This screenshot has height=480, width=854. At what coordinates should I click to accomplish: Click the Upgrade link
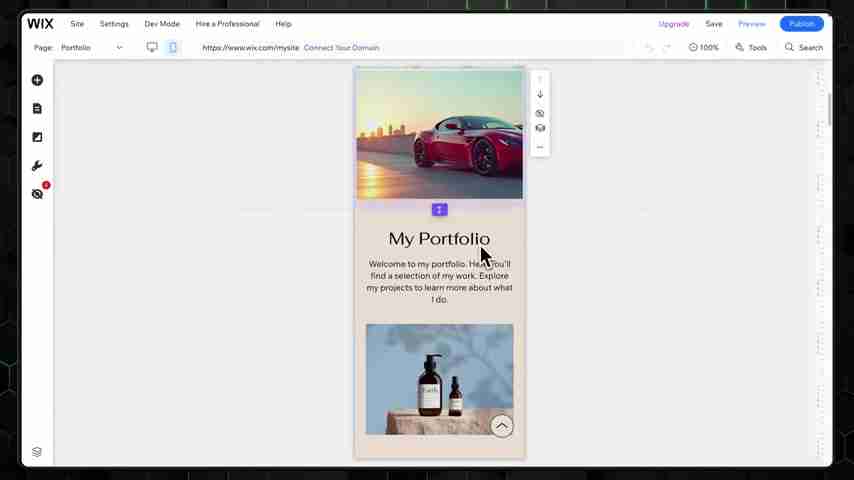(x=674, y=24)
